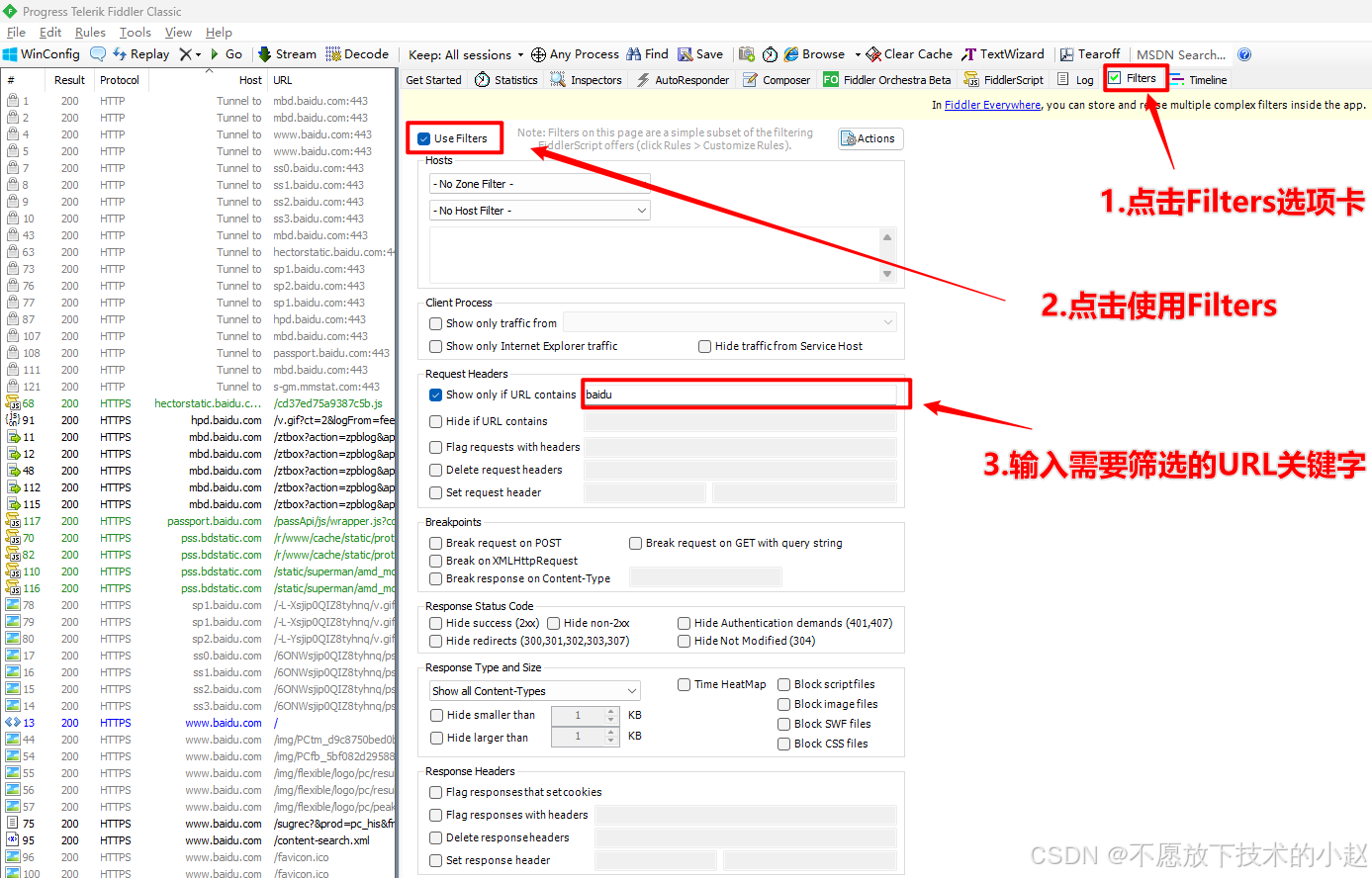Enable Show only traffic from checkbox
Screen dimensions: 1372x878
(435, 323)
